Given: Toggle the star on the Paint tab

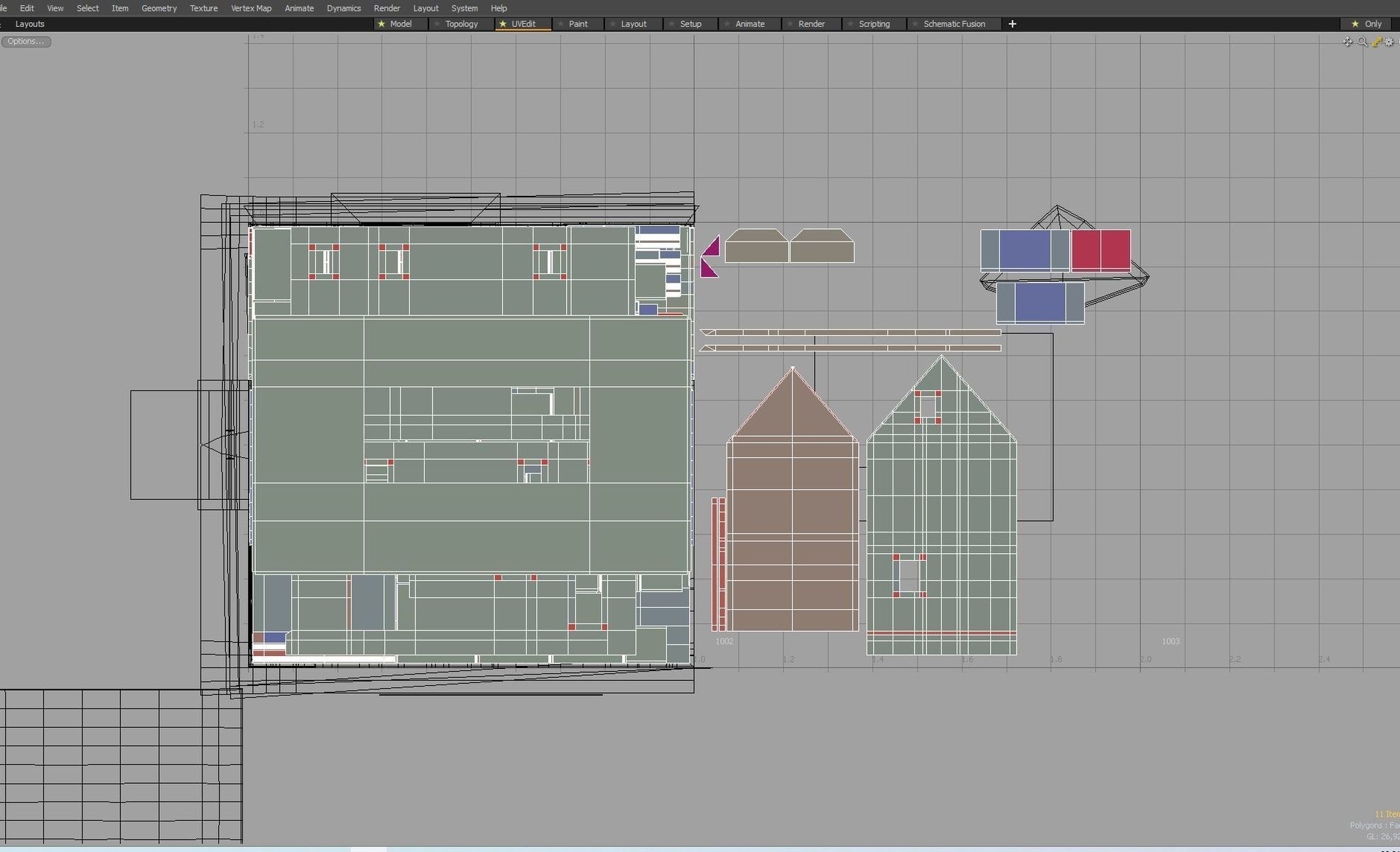Looking at the screenshot, I should click(x=560, y=23).
